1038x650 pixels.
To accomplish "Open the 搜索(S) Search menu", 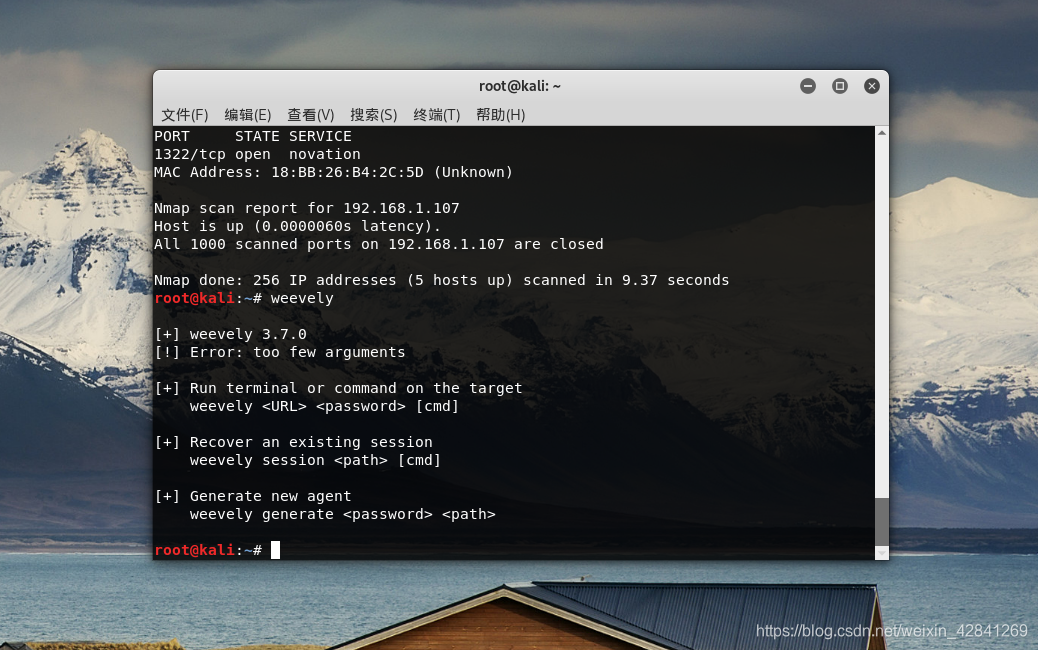I will pyautogui.click(x=373, y=115).
